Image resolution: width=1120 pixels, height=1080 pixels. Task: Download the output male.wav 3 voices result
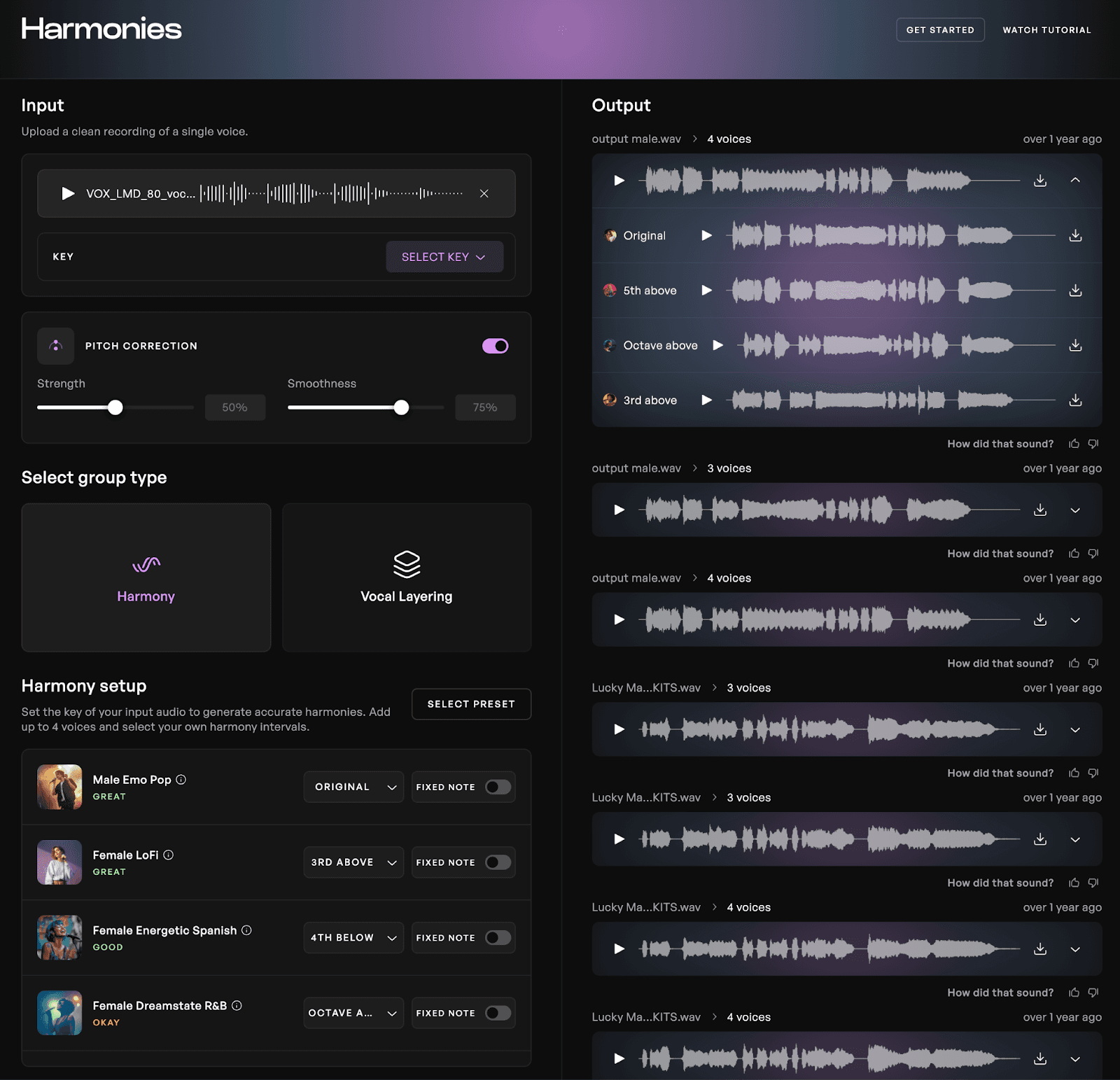pos(1040,510)
